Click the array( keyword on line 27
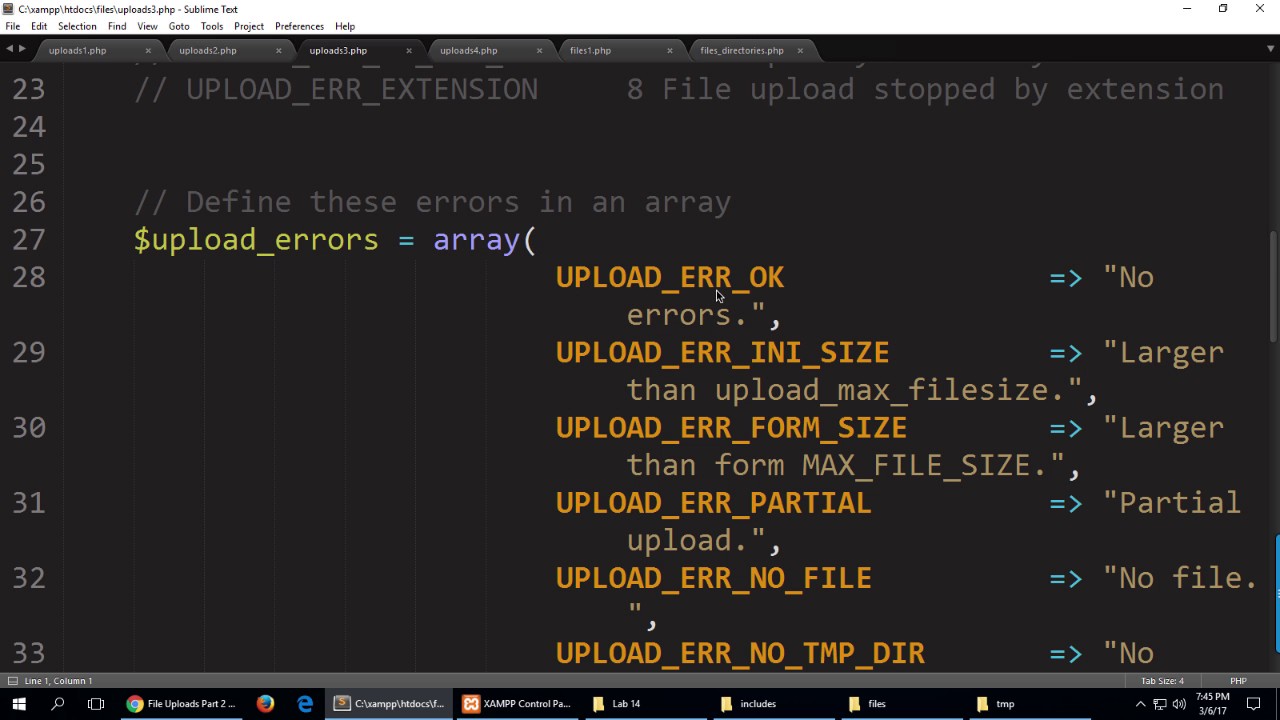Viewport: 1280px width, 720px height. click(484, 240)
